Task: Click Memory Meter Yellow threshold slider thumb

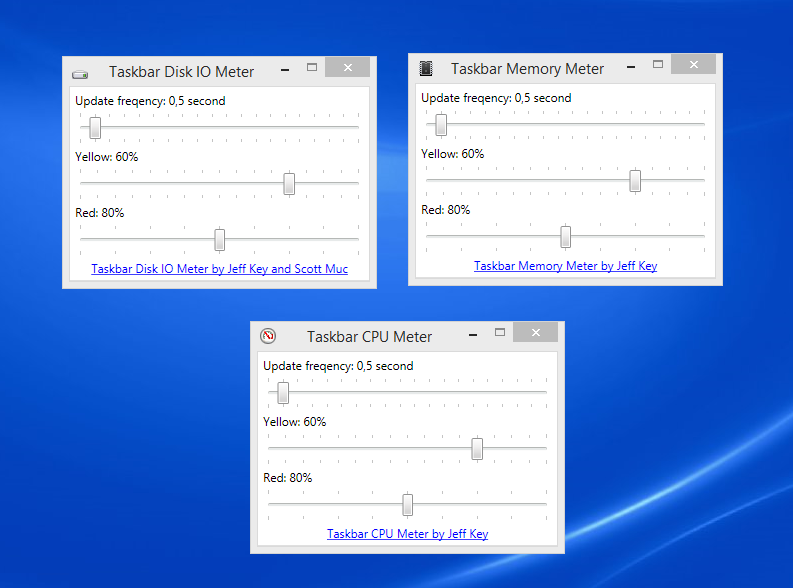Action: pyautogui.click(x=635, y=181)
